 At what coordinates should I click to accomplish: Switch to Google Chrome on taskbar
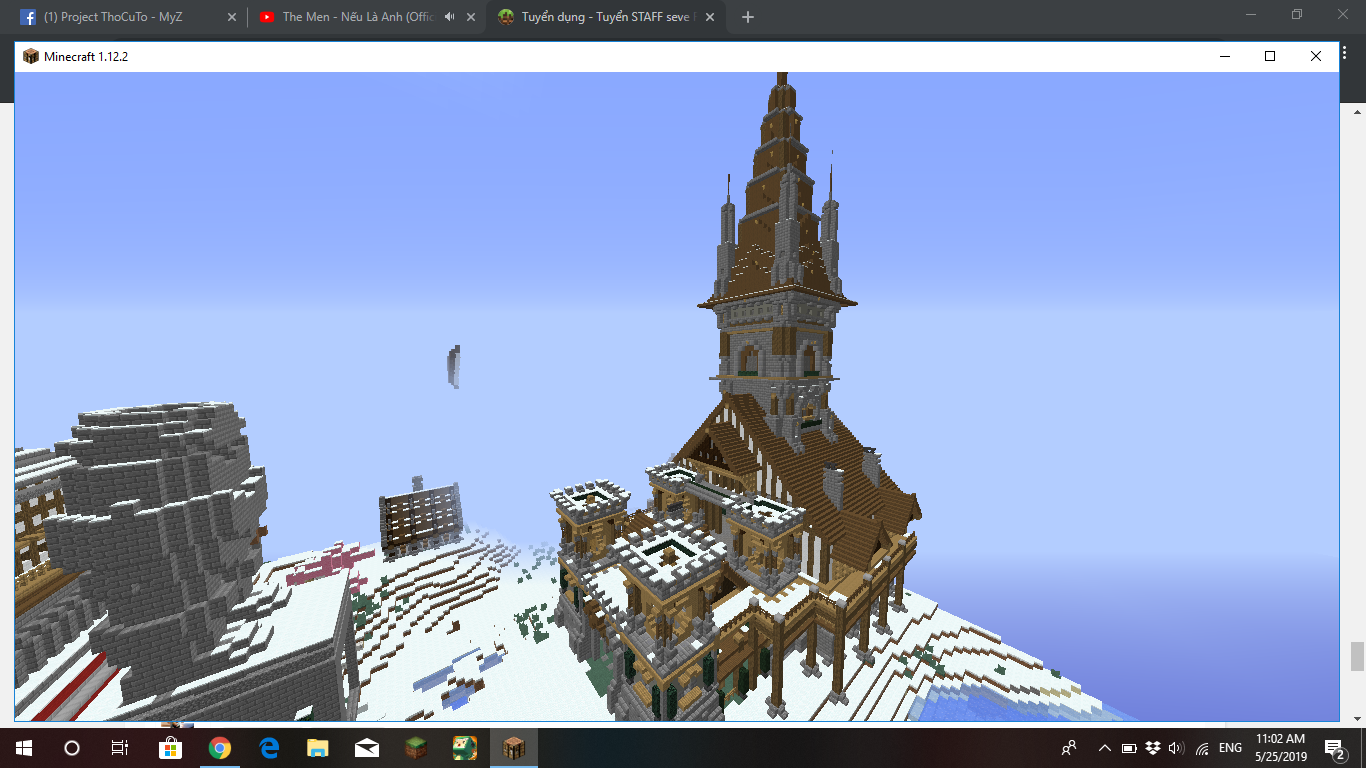219,748
